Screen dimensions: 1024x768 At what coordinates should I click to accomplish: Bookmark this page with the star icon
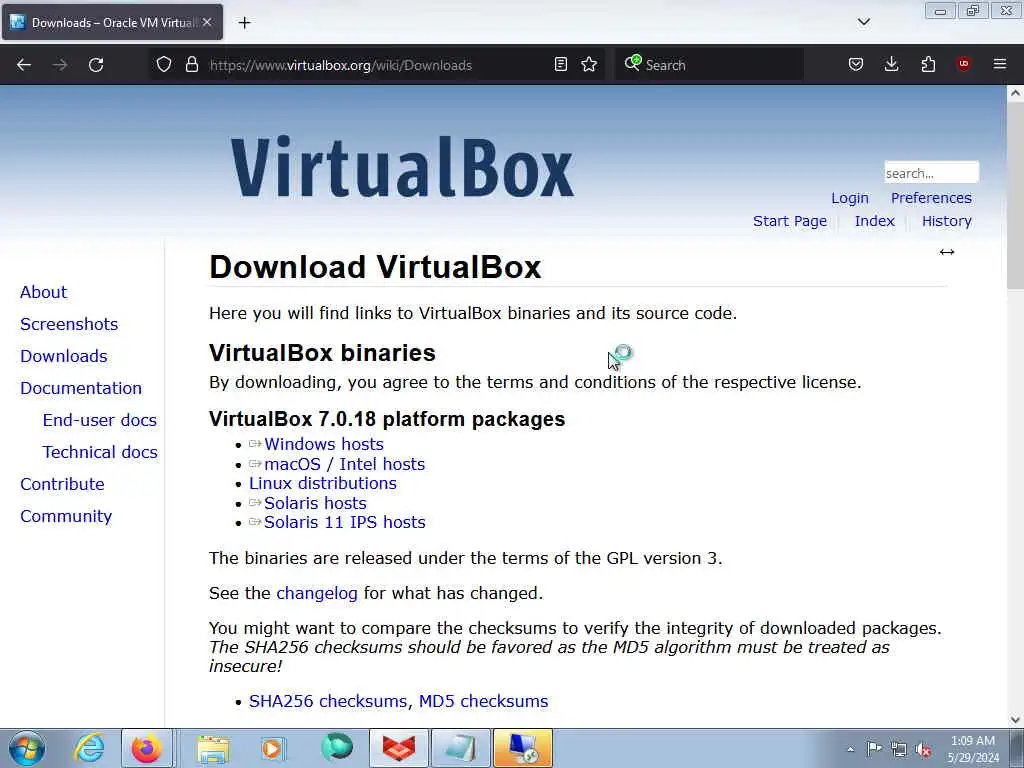point(589,64)
